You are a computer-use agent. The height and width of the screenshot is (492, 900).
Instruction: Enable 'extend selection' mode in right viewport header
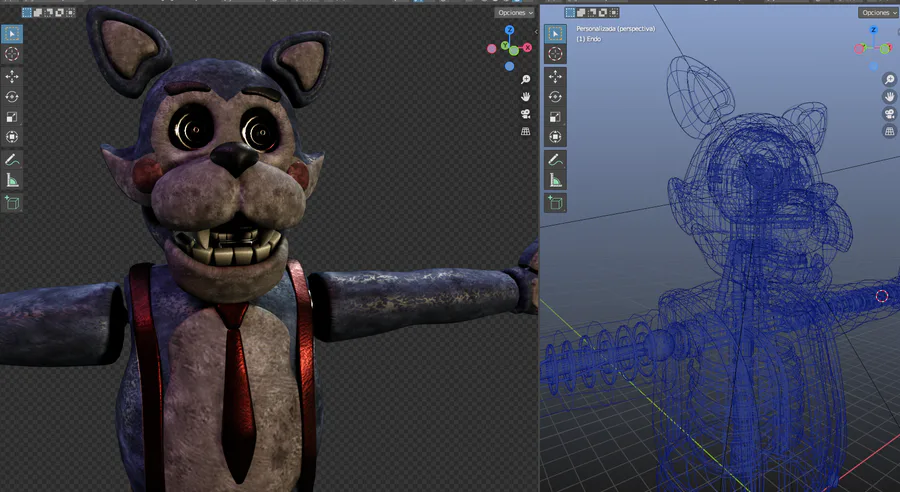pyautogui.click(x=581, y=12)
